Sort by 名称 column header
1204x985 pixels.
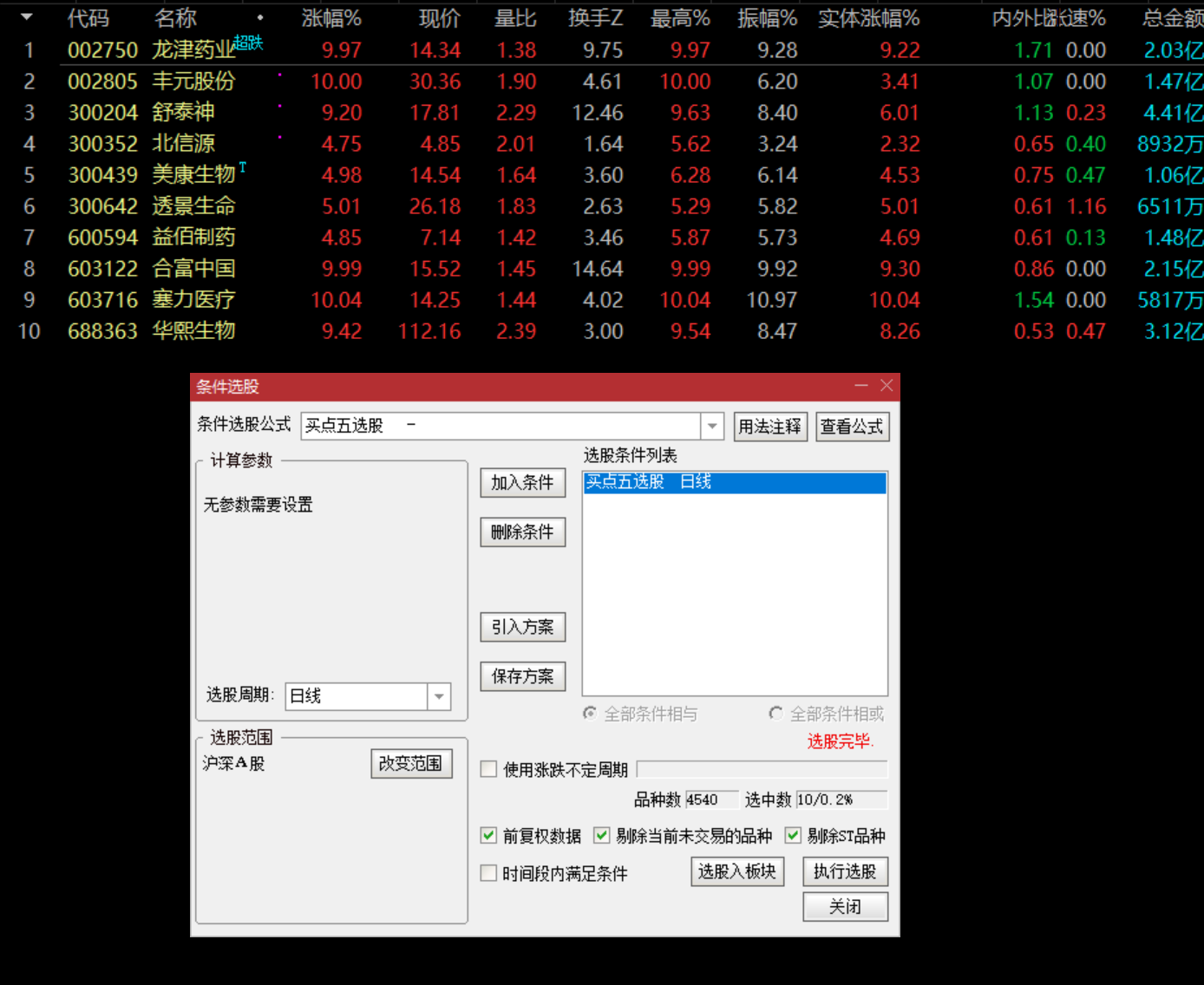(x=176, y=17)
